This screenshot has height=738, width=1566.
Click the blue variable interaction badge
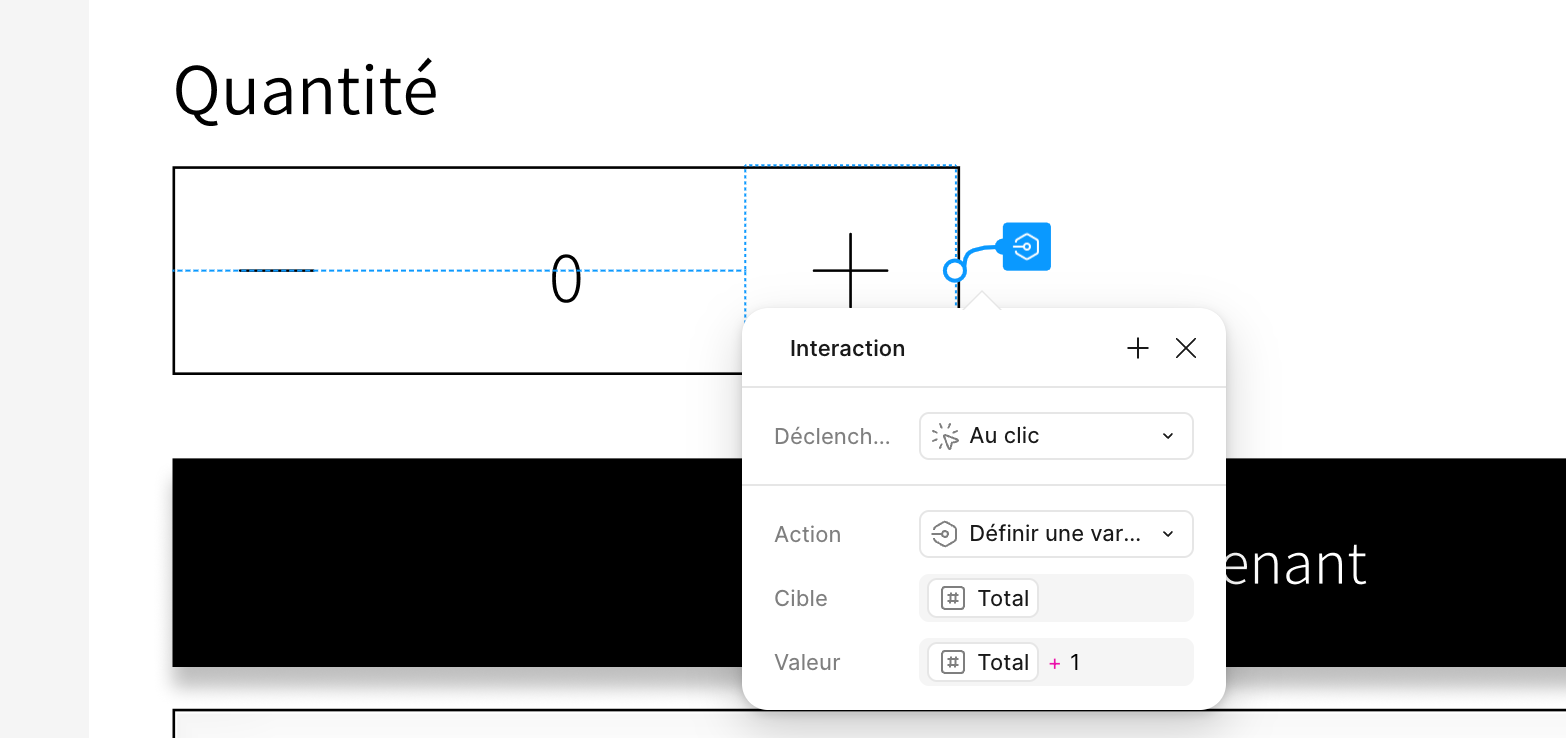coord(1025,246)
